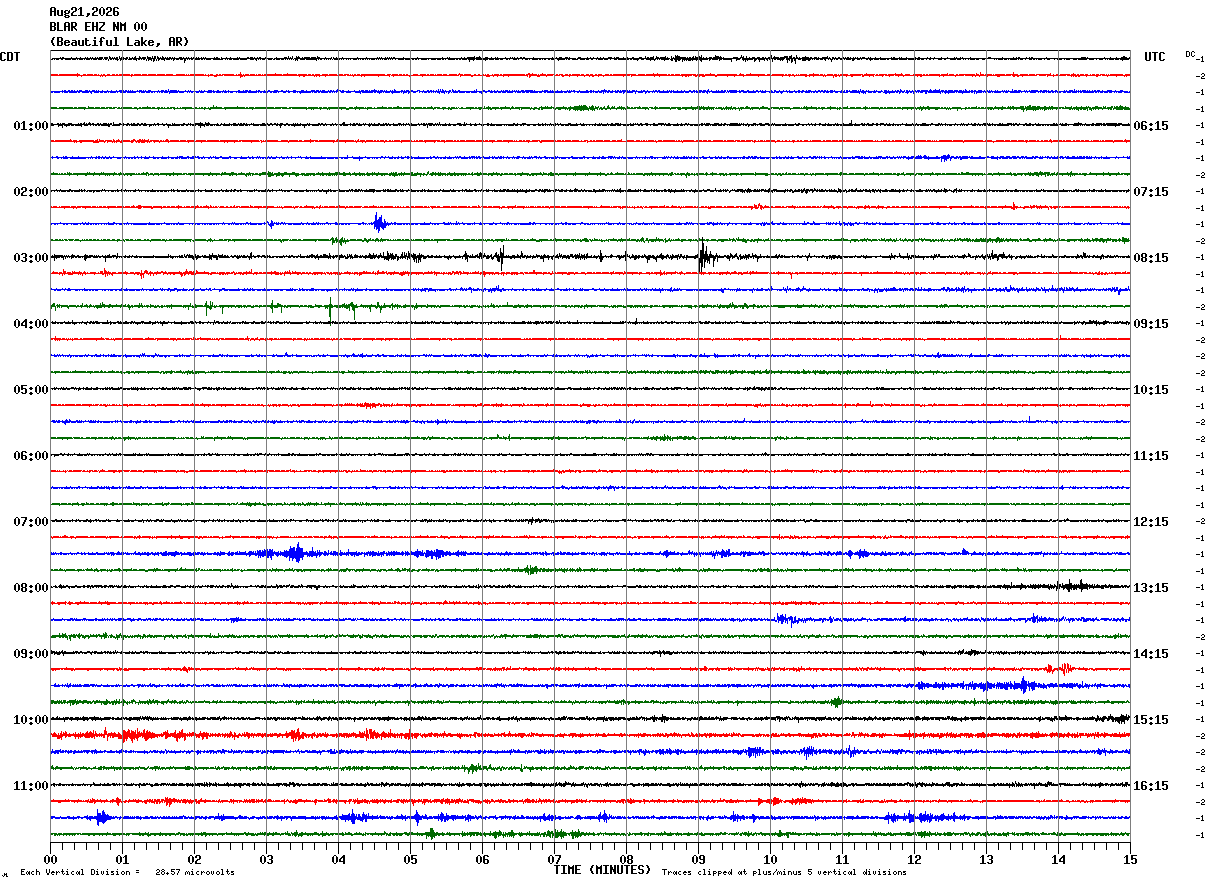Click the blue event in the 07:00 hour
The width and height of the screenshot is (1210, 886).
pyautogui.click(x=296, y=553)
